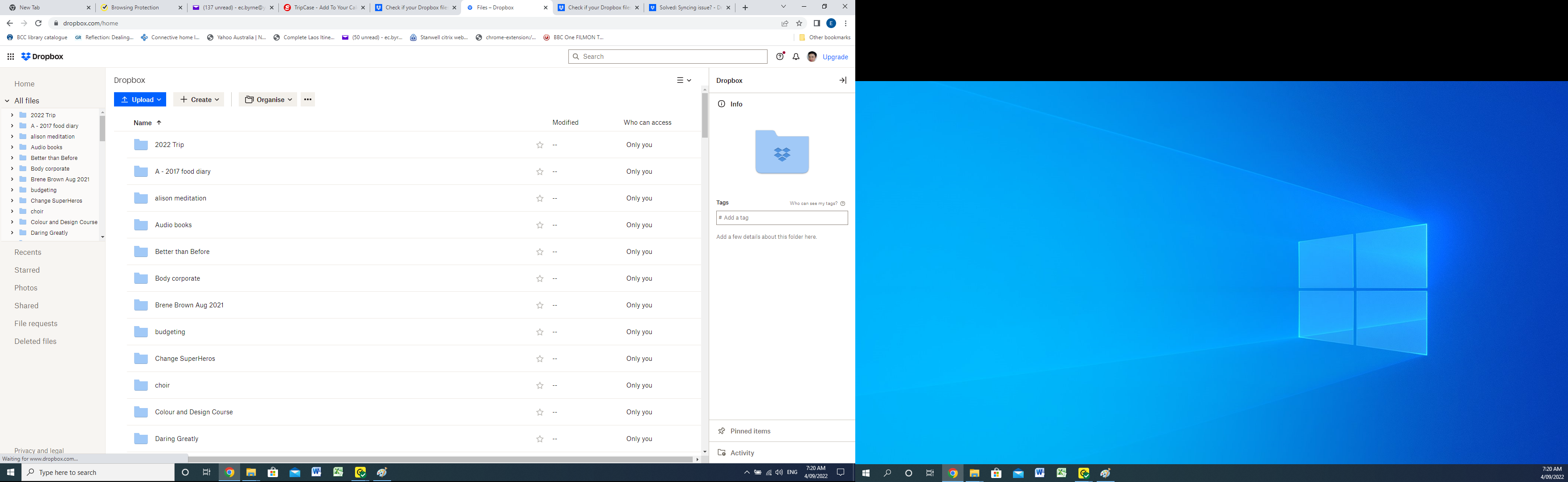Viewport: 1568px width, 482px height.
Task: Expand the Create dropdown menu
Action: 199,100
